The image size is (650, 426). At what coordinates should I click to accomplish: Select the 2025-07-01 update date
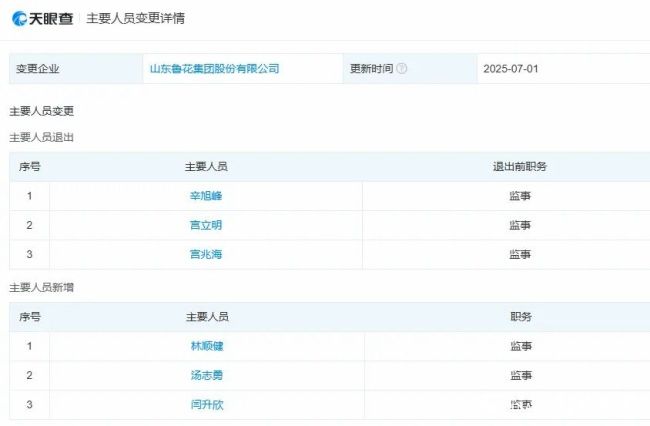click(511, 69)
